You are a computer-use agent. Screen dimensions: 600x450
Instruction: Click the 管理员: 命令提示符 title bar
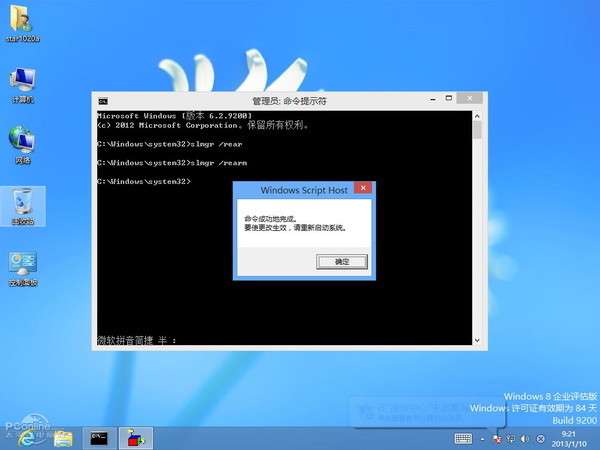(289, 101)
